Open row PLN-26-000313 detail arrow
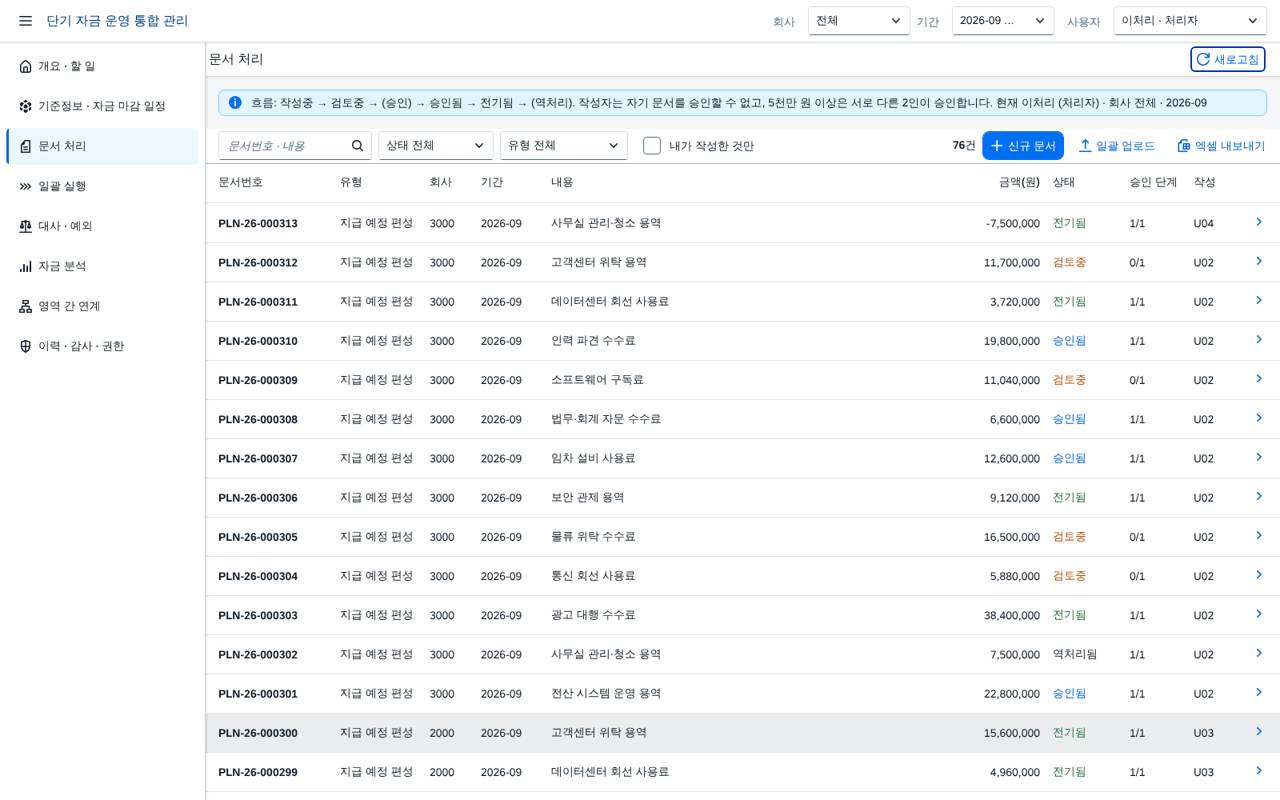Screen dimensions: 1280x800 1259,222
